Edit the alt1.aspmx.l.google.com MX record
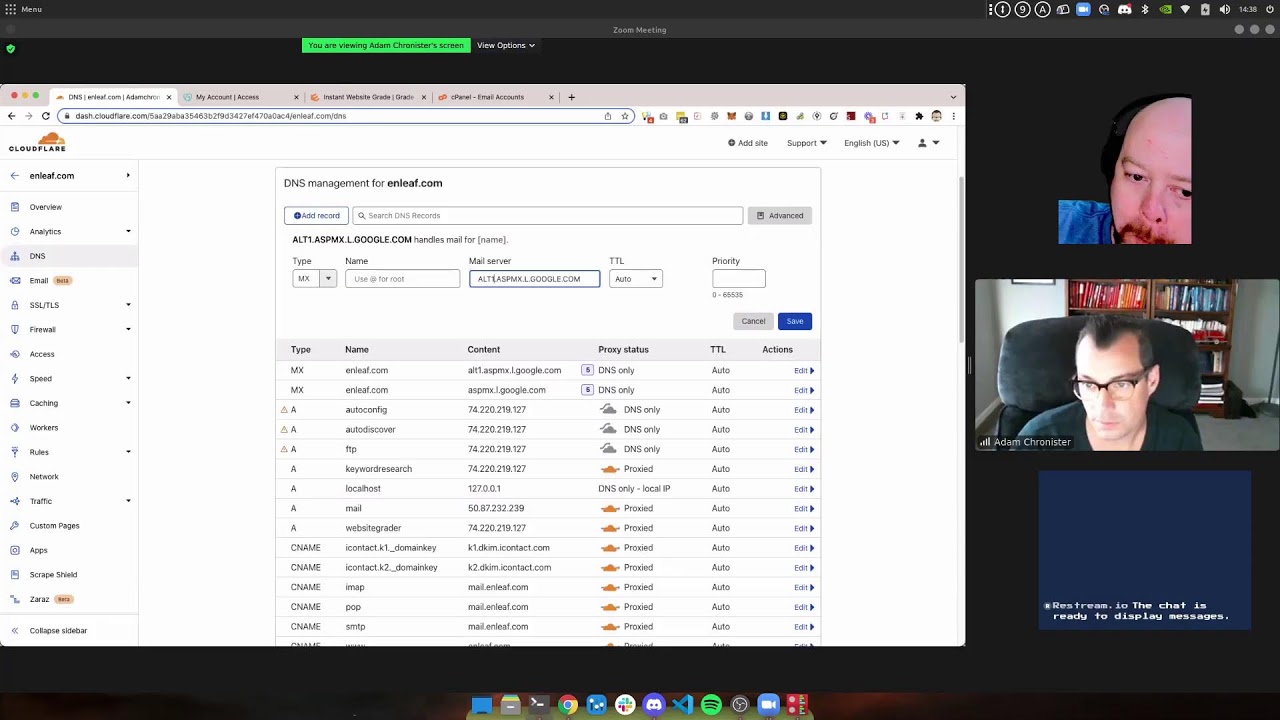This screenshot has width=1280, height=720. click(804, 371)
